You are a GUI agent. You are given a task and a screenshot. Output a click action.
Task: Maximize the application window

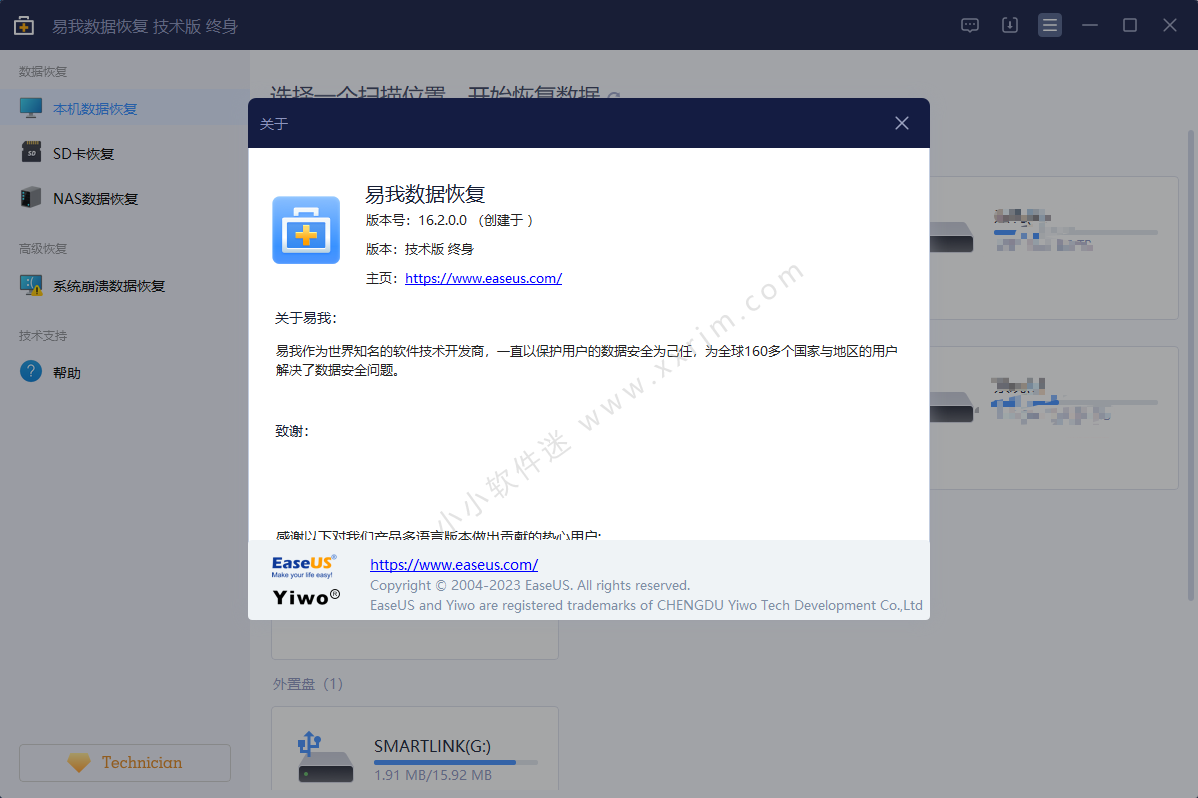[1129, 26]
